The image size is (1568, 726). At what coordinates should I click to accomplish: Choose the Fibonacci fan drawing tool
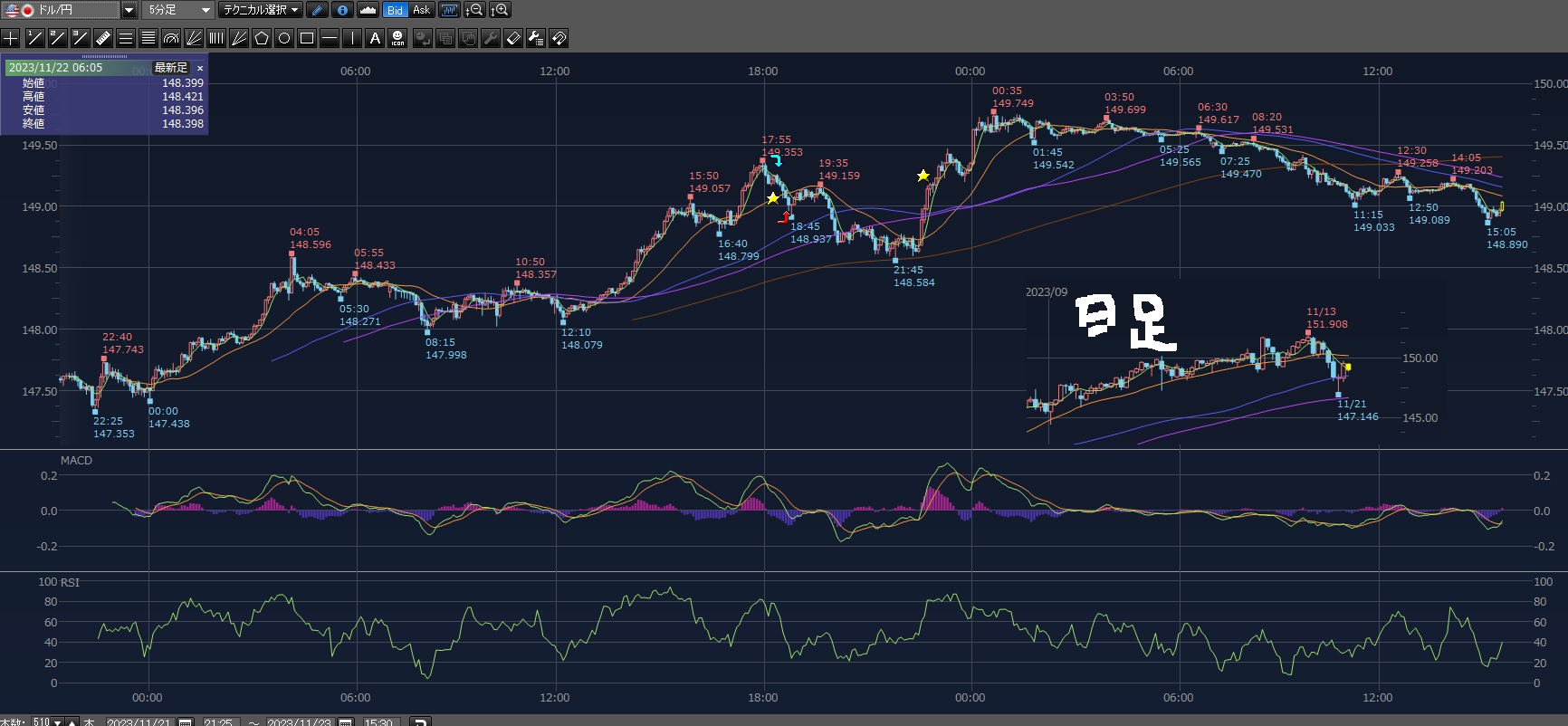tap(194, 38)
